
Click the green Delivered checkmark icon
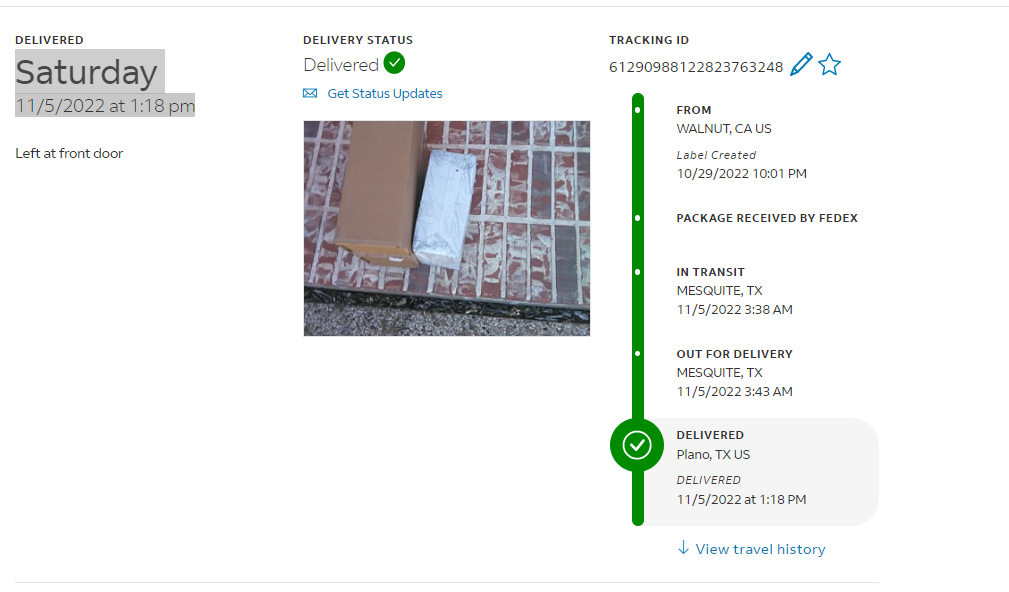pyautogui.click(x=394, y=63)
